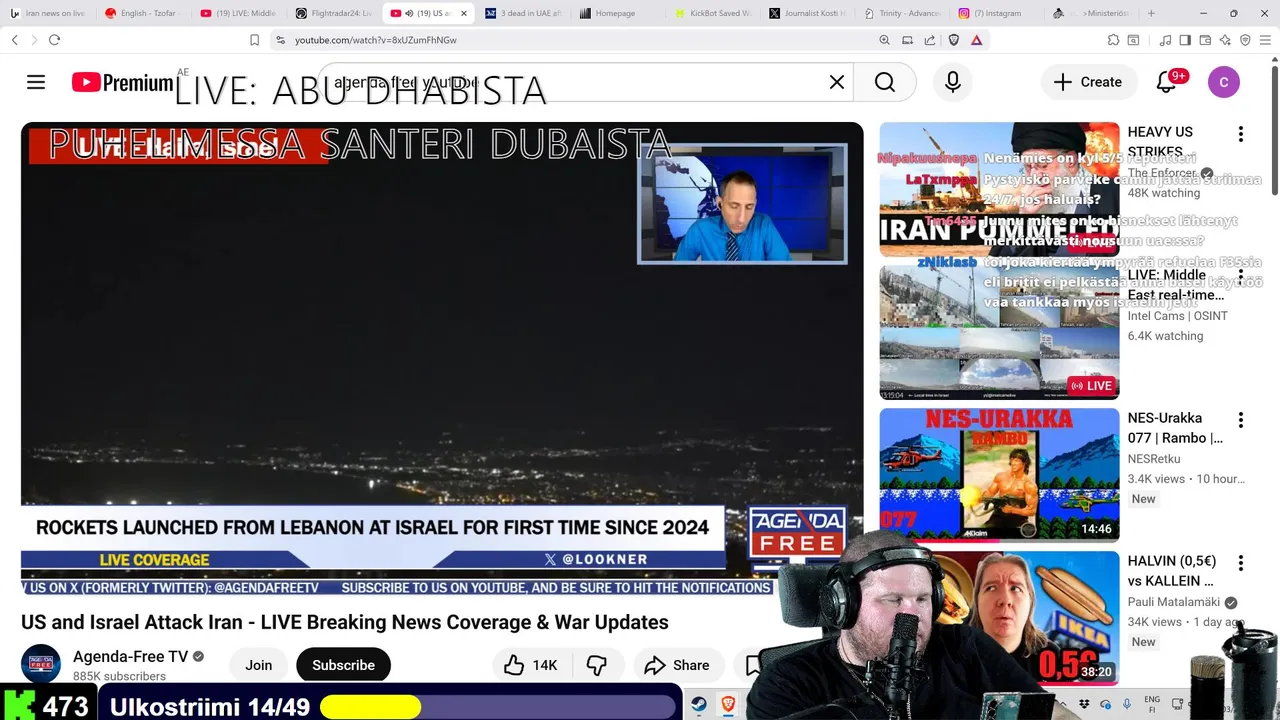Go to YouTube Premium home logo
This screenshot has width=1280, height=720.
(122, 82)
